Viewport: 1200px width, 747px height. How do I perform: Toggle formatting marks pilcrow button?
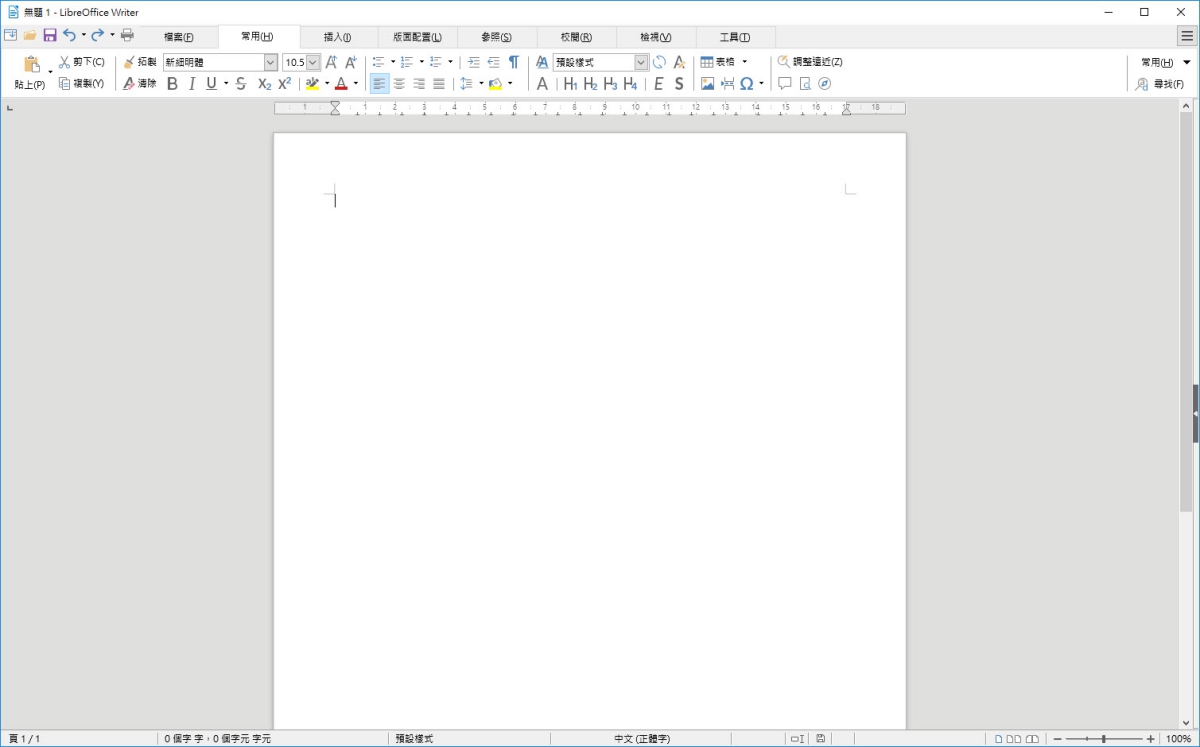point(514,62)
